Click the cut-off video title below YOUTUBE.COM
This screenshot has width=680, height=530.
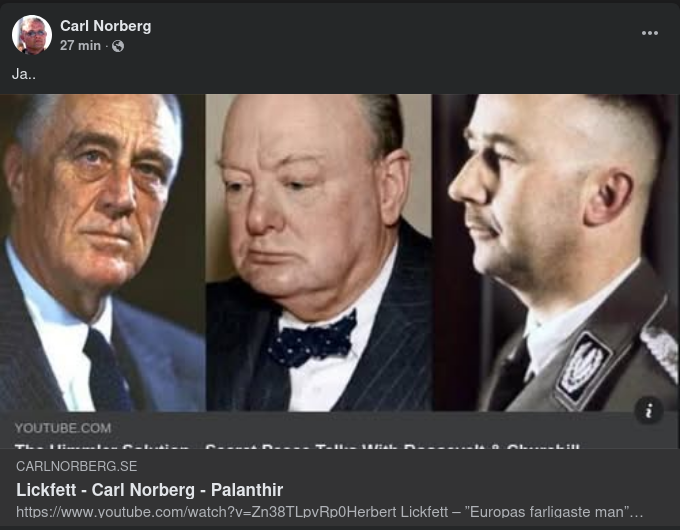point(297,446)
